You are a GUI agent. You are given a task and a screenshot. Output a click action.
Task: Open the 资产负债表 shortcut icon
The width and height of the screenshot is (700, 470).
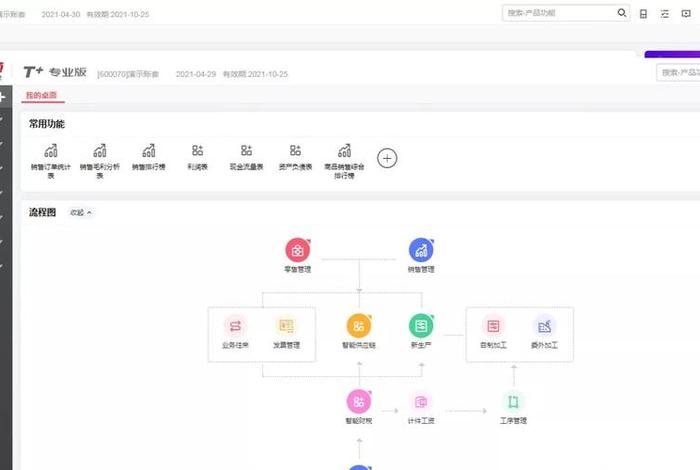coord(295,150)
